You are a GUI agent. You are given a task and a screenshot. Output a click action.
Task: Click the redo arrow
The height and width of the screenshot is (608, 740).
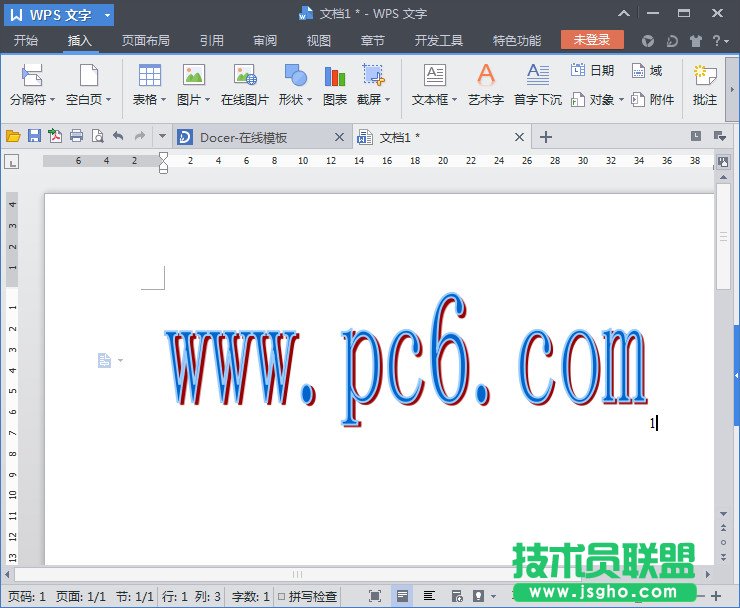140,136
